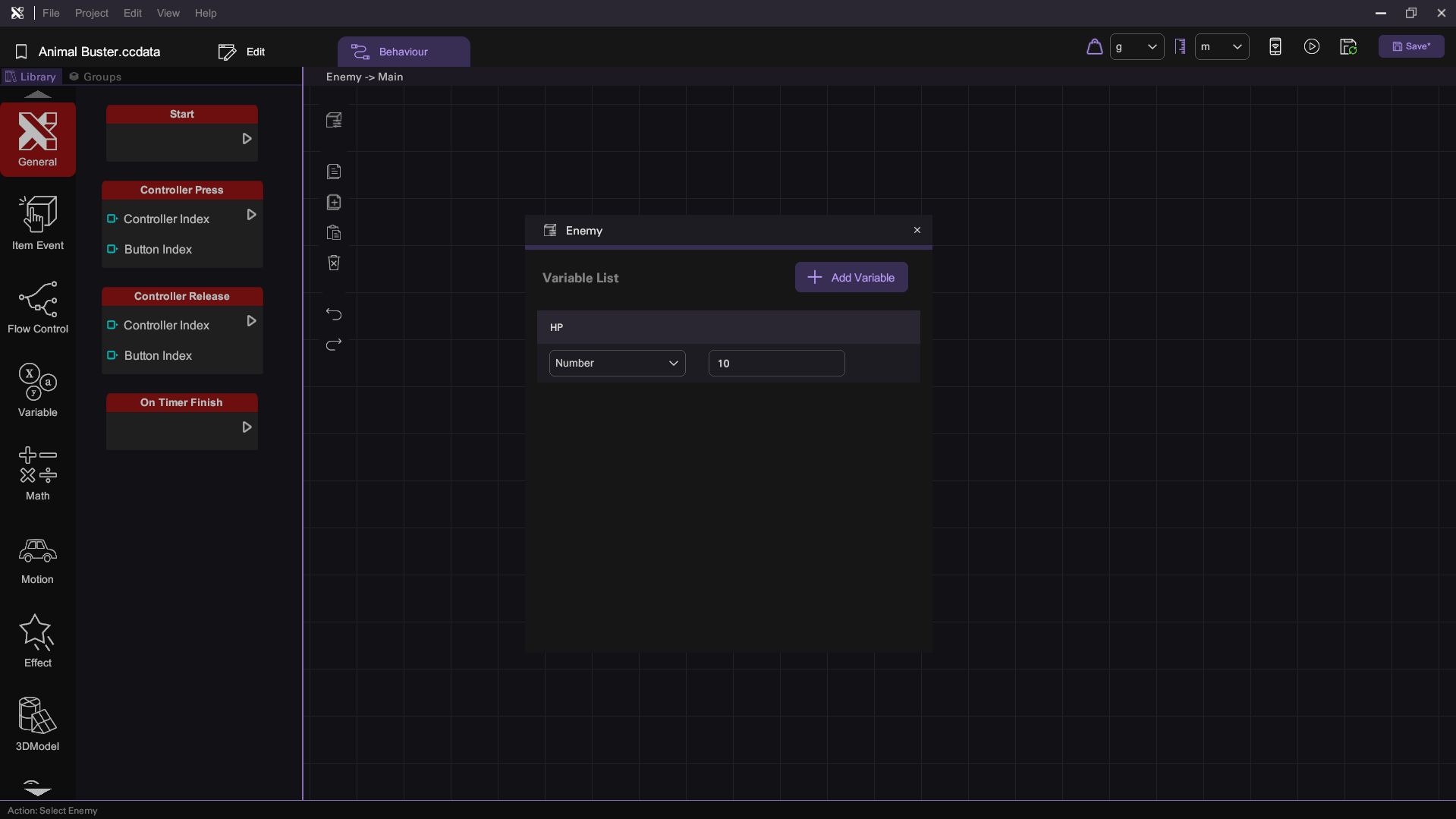1456x819 pixels.
Task: Select the Behaviour tab
Action: click(403, 52)
